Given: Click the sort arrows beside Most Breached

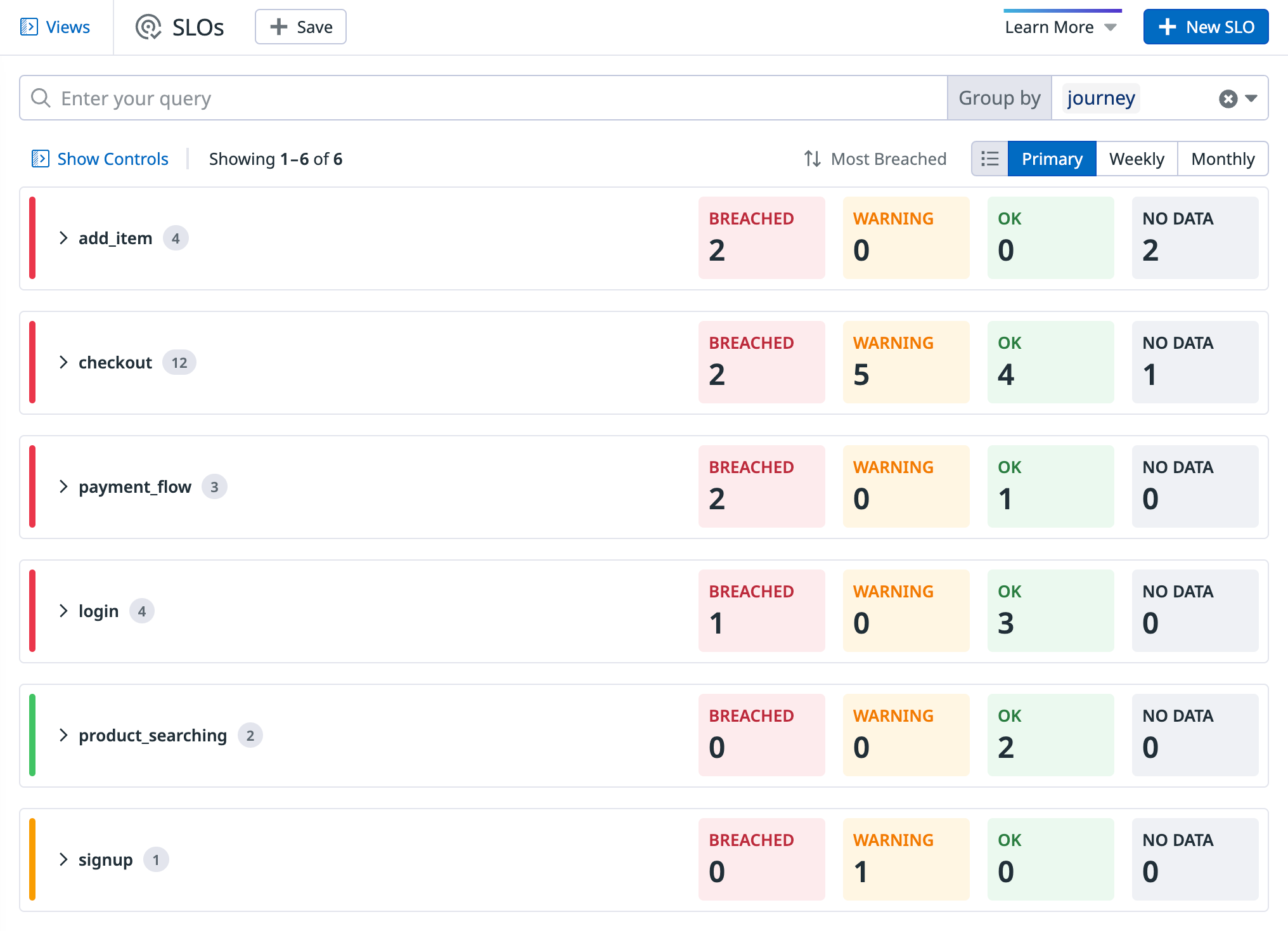Looking at the screenshot, I should (813, 159).
